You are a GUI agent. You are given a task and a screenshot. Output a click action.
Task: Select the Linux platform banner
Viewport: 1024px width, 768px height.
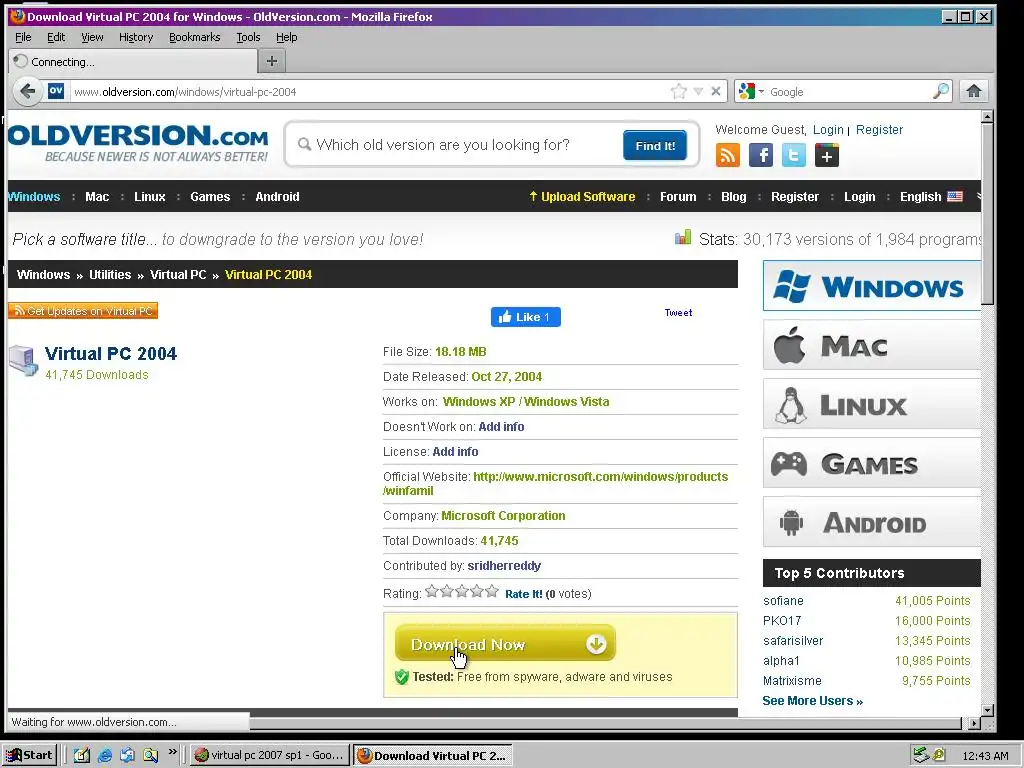872,404
